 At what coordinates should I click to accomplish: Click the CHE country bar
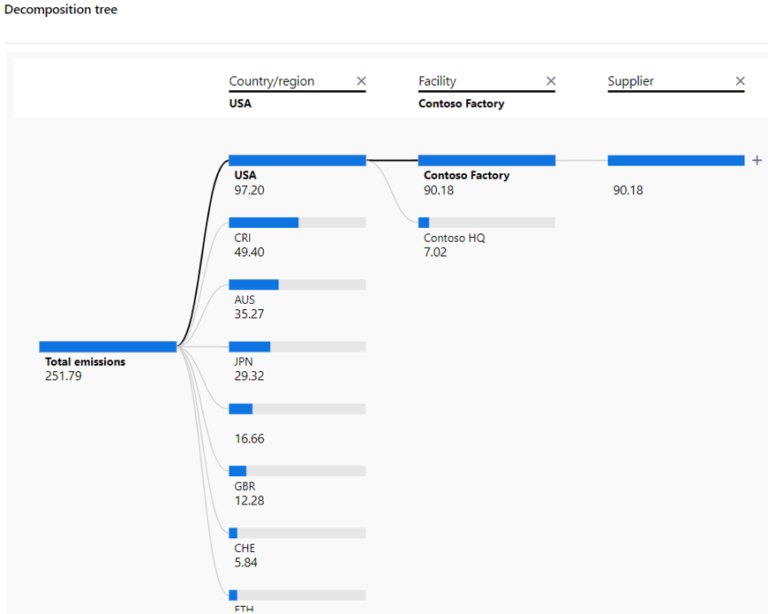[x=297, y=532]
